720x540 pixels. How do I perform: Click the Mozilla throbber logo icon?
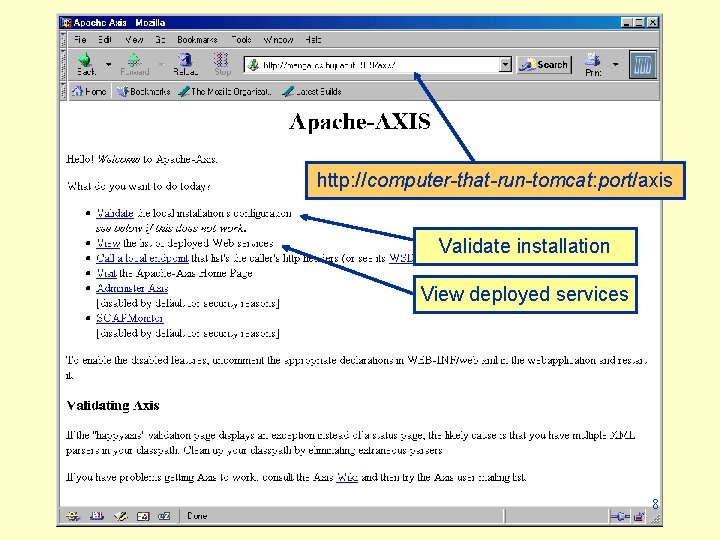[642, 65]
